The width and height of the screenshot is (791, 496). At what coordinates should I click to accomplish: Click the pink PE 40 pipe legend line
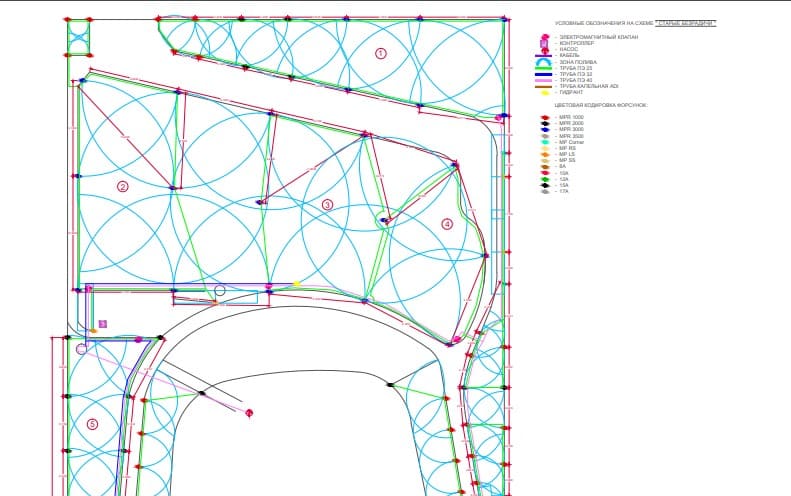(543, 80)
